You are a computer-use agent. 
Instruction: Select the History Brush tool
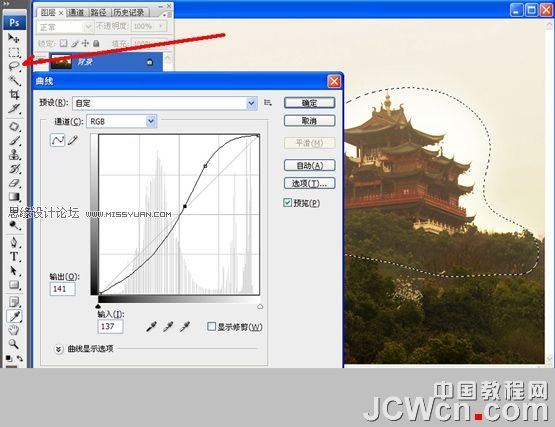pos(14,169)
